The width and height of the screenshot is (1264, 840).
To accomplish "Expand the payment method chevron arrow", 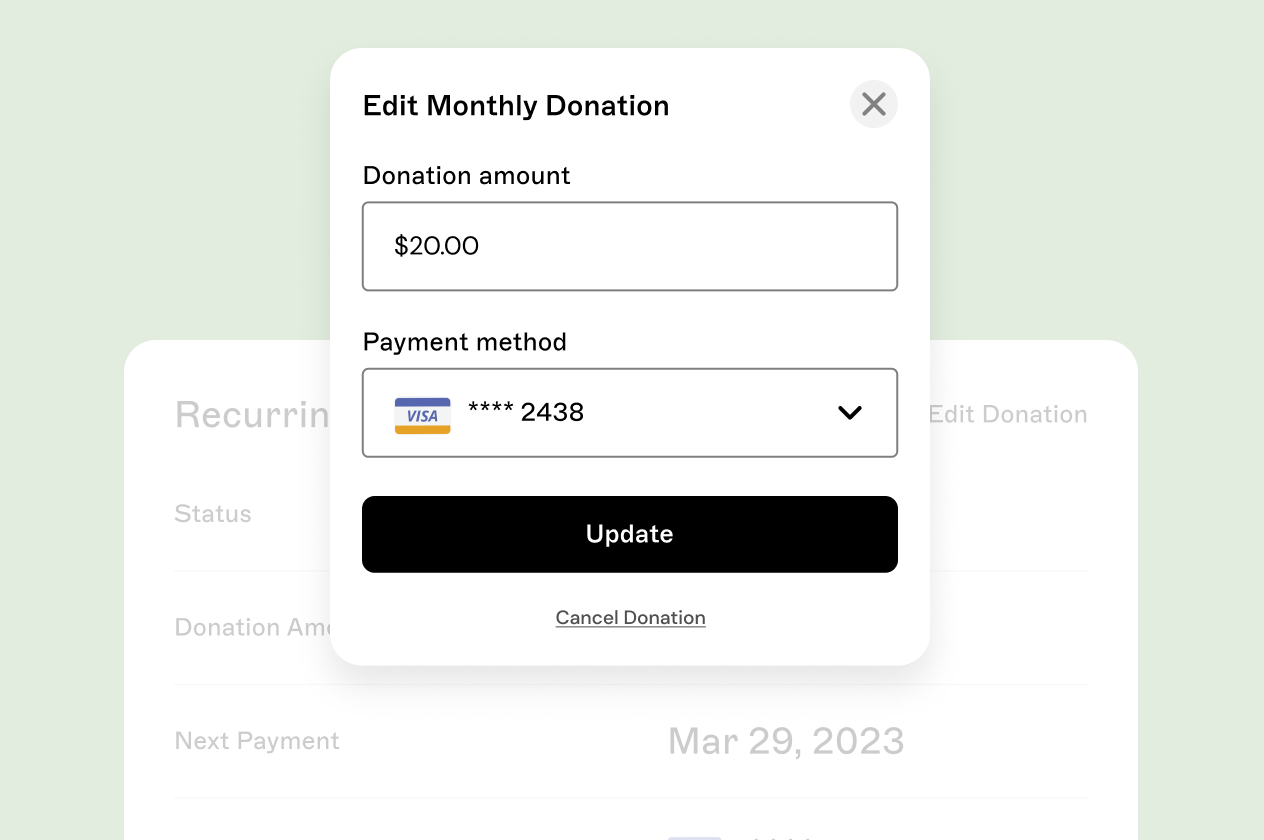I will [x=850, y=413].
